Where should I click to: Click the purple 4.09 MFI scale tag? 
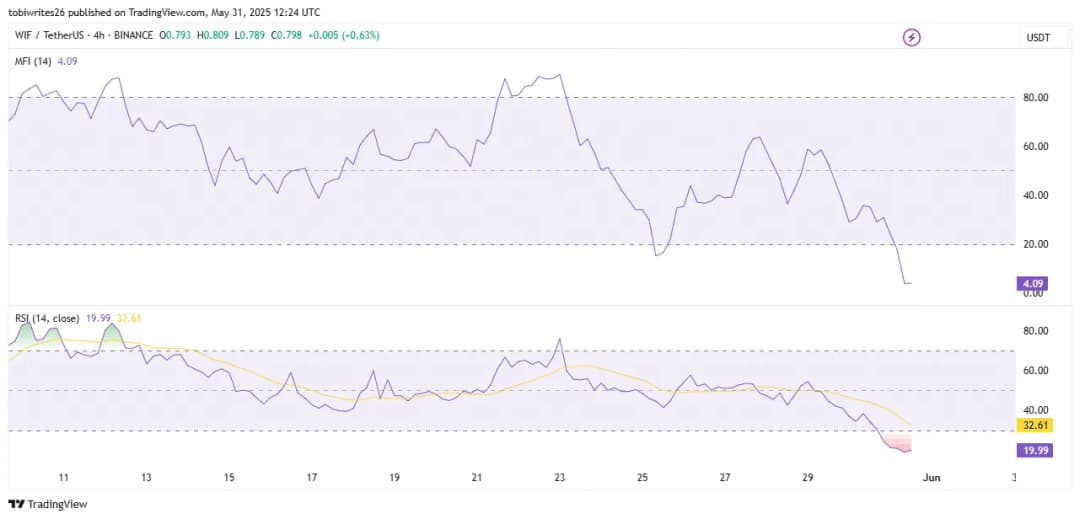[1032, 283]
